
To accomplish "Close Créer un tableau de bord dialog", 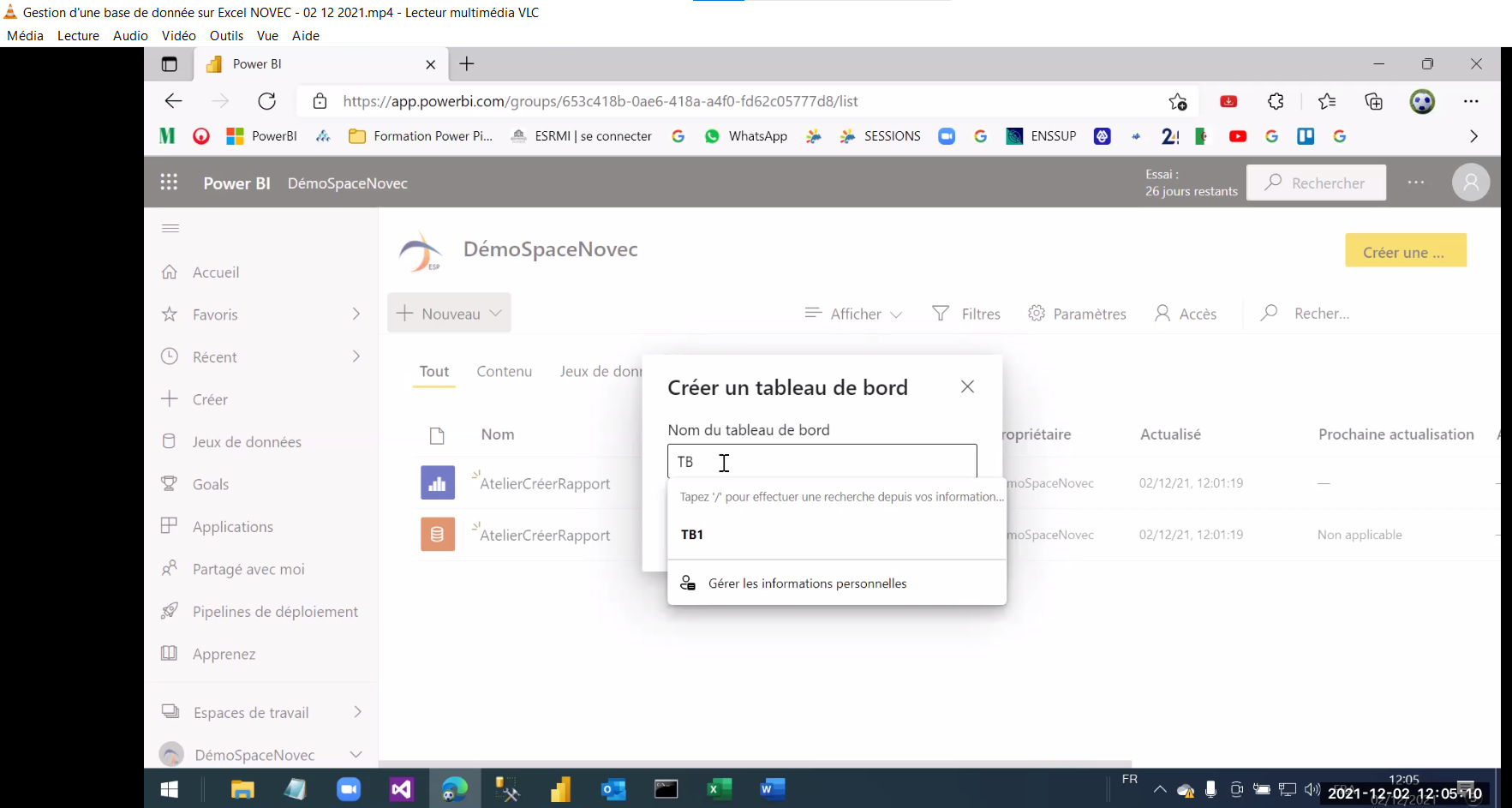I will pos(967,386).
